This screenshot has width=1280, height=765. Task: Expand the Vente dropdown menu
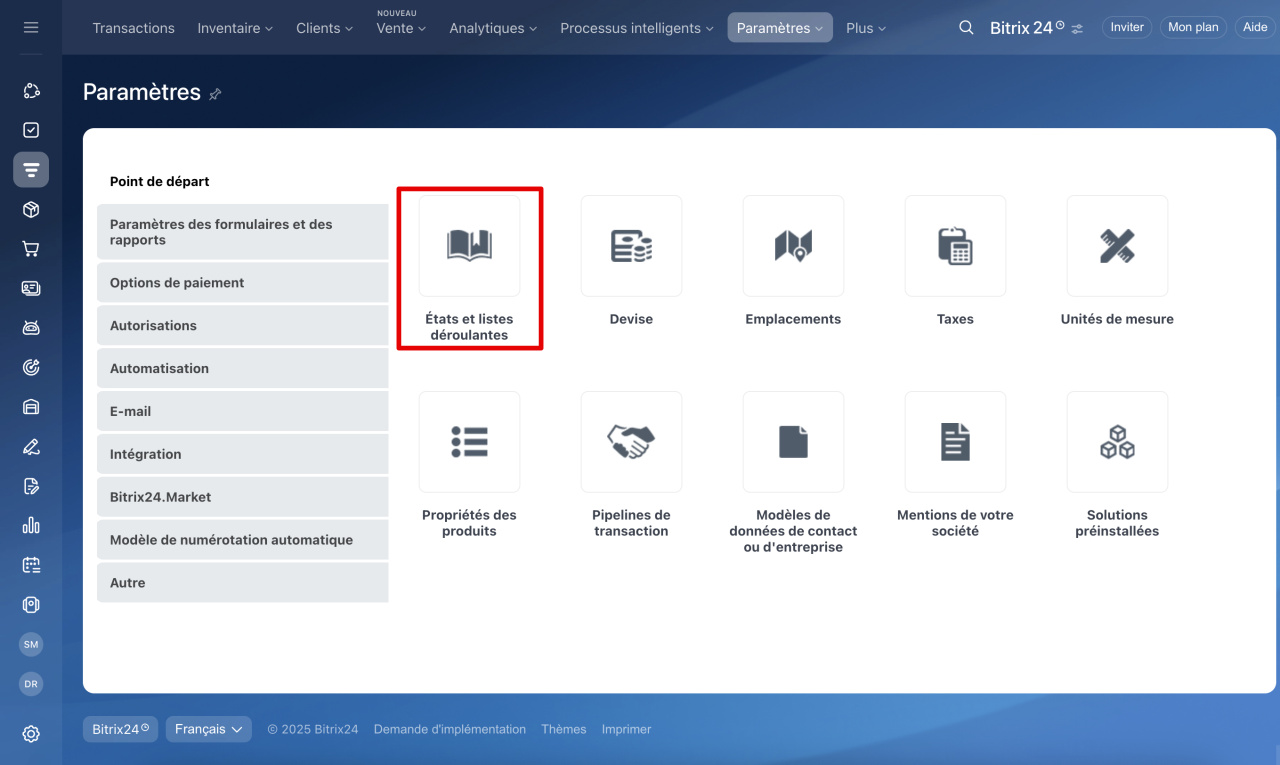401,28
